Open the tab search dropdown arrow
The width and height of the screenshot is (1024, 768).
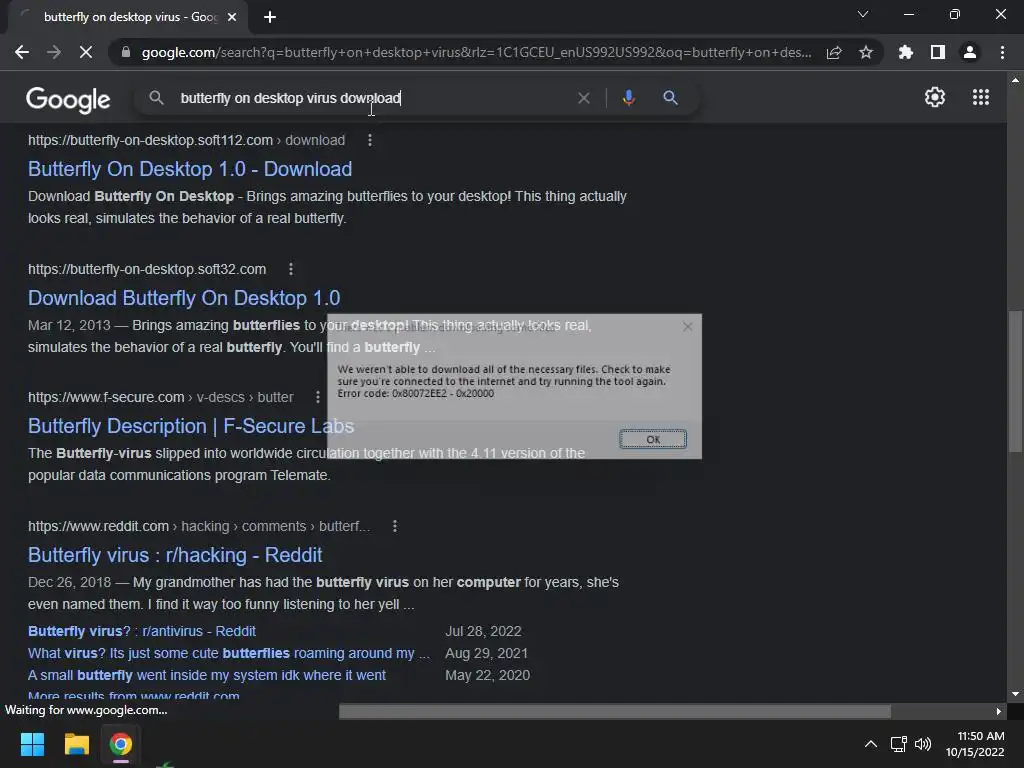tap(863, 14)
